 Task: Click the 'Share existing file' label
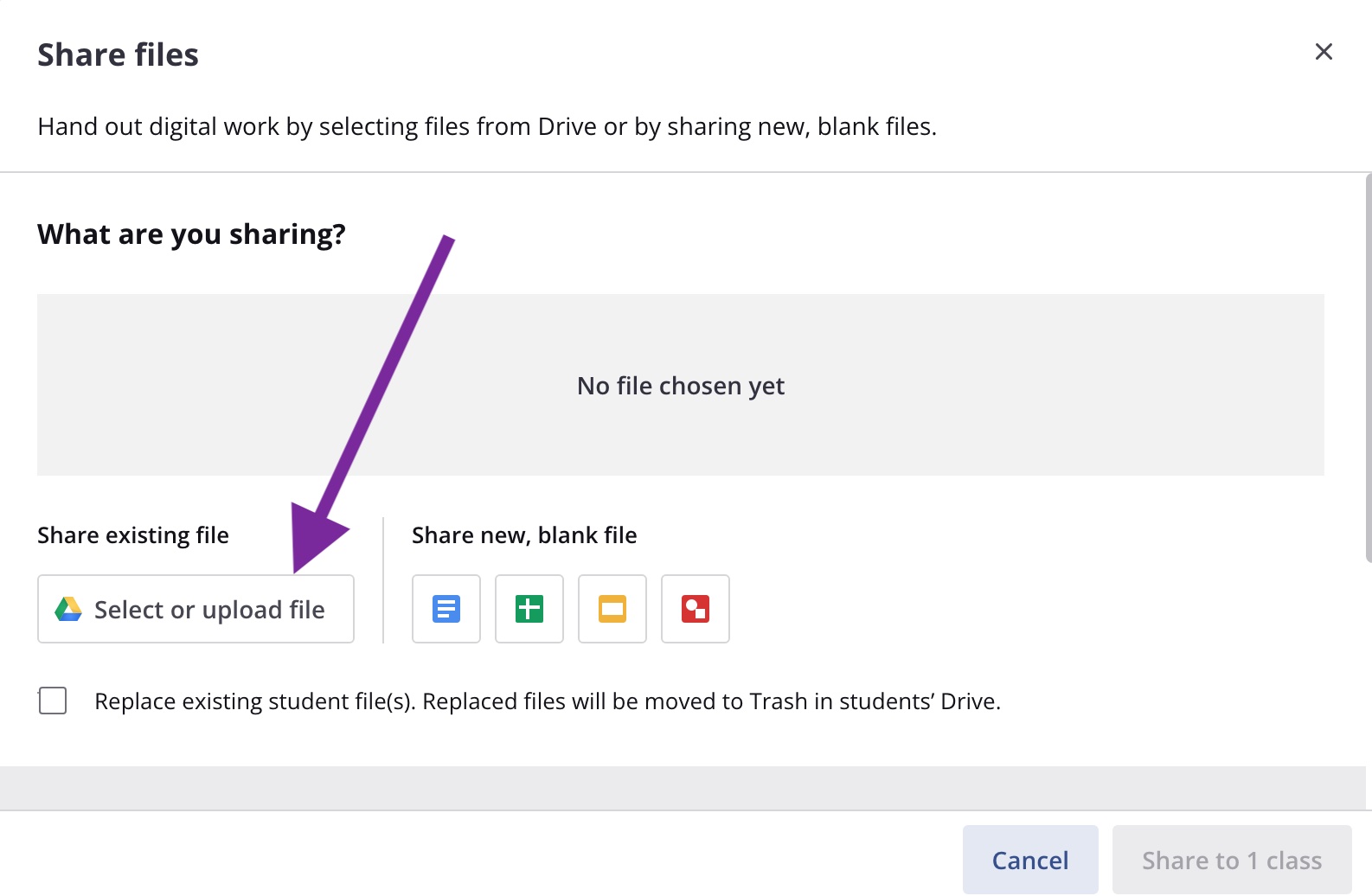tap(133, 535)
